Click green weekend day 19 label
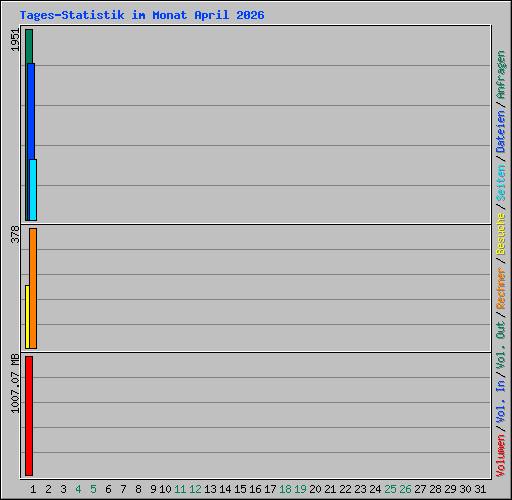The width and height of the screenshot is (512, 500). tap(300, 489)
